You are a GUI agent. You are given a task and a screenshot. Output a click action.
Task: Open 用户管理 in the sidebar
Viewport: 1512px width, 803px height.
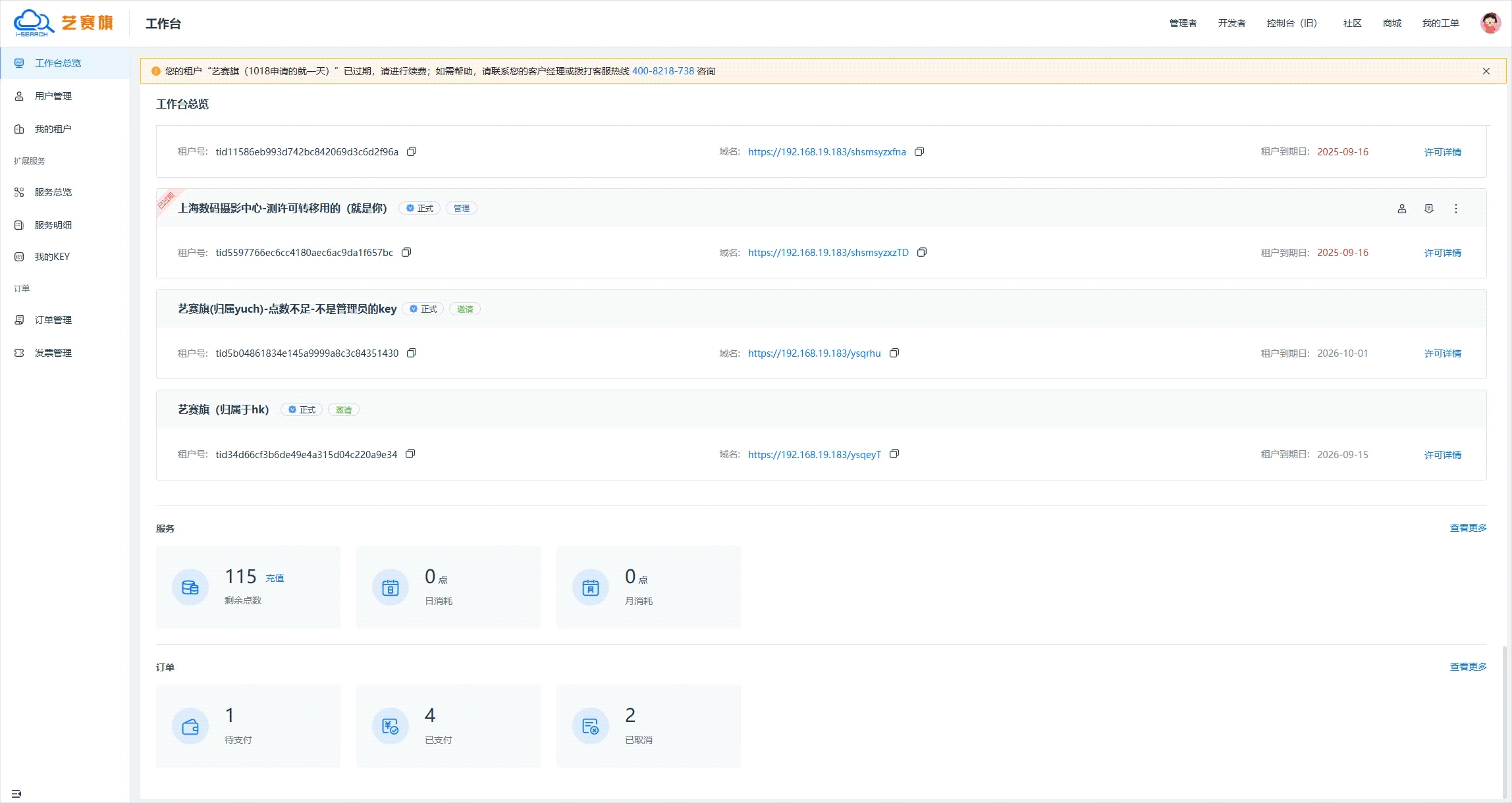coord(53,96)
